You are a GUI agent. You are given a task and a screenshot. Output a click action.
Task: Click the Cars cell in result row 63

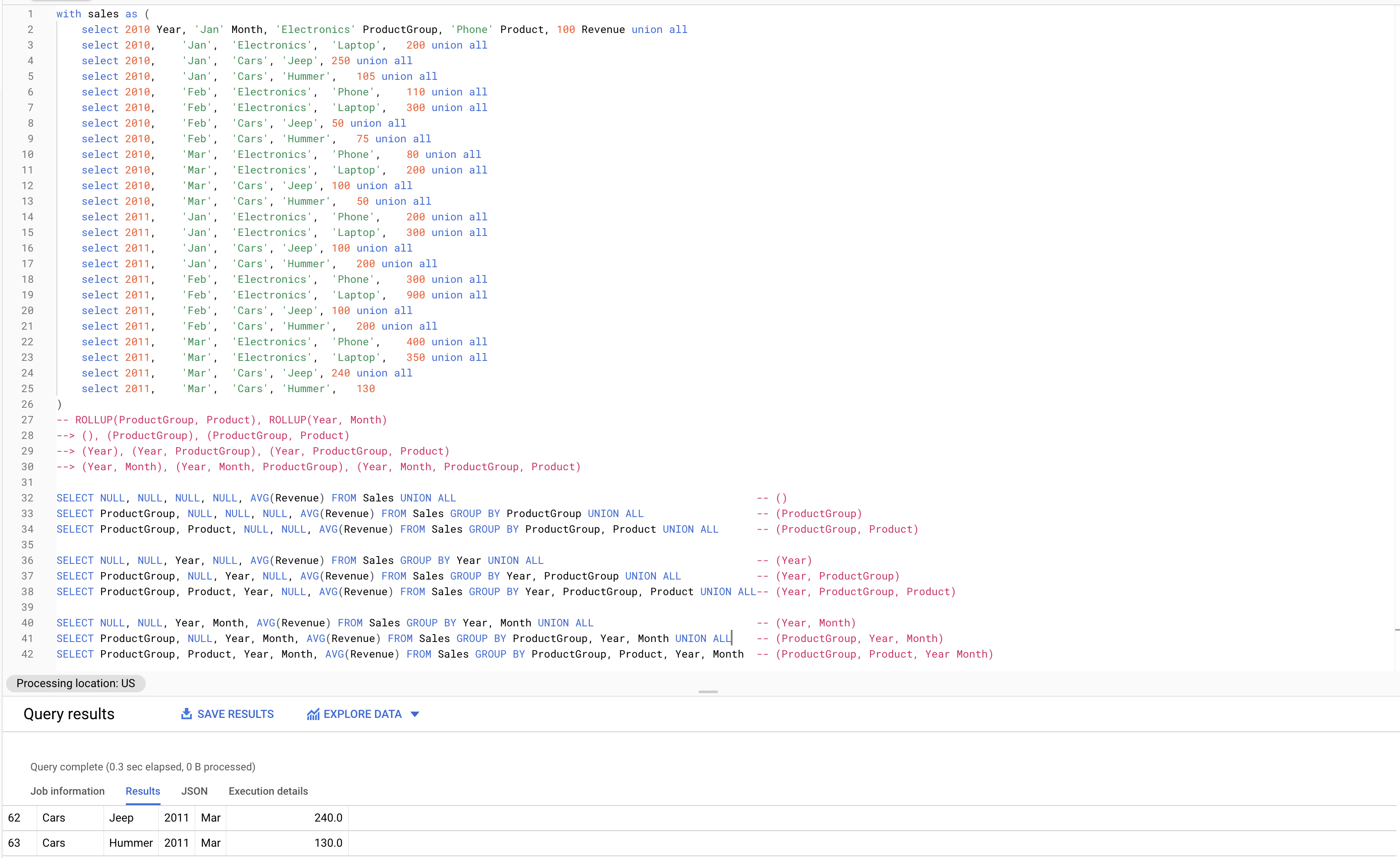click(70, 843)
